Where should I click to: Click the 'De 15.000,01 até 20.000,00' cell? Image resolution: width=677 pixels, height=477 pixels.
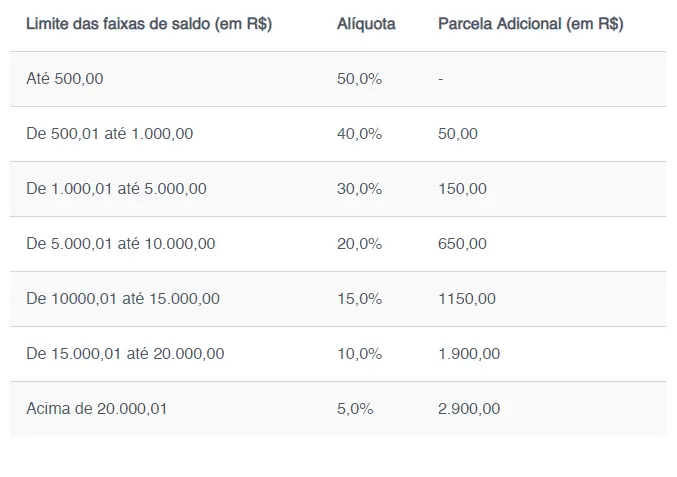125,354
